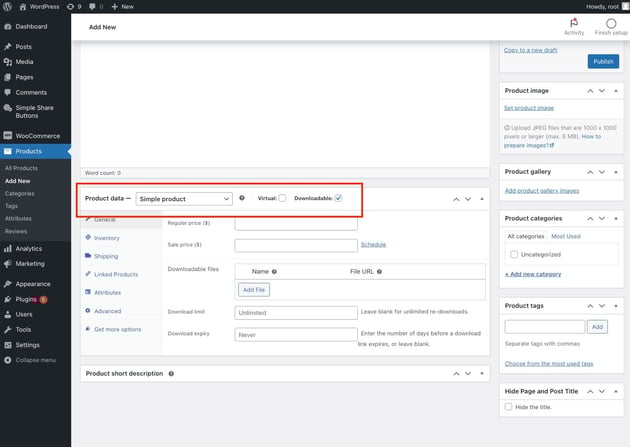Click Schedule sale price link
630x447 pixels.
[373, 244]
